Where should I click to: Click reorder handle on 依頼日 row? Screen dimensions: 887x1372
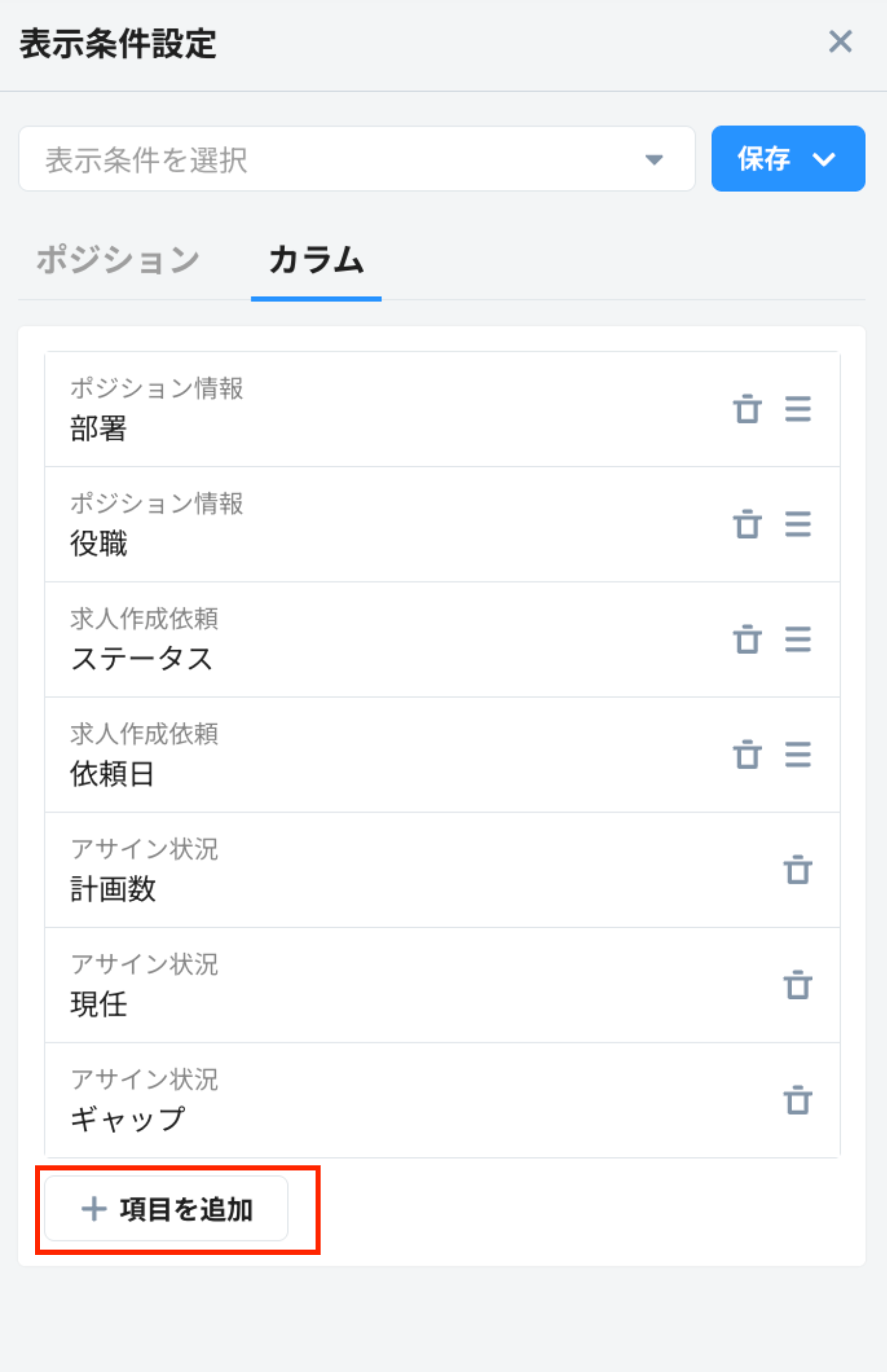click(798, 755)
